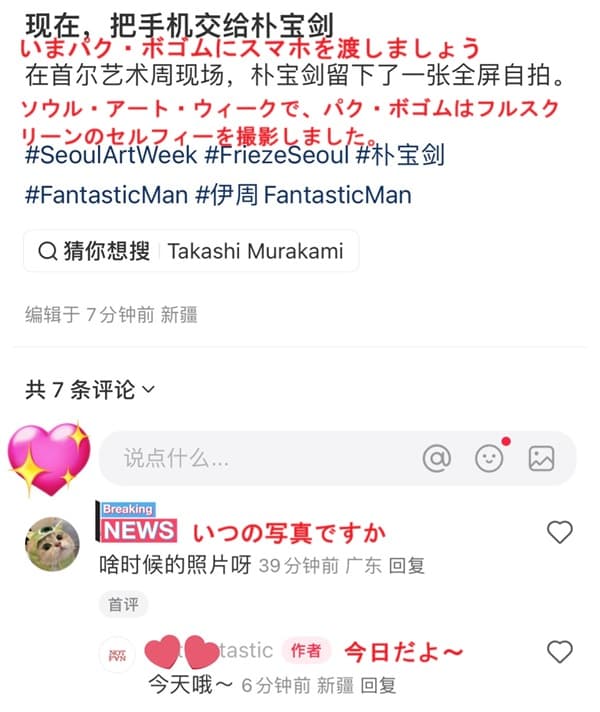This screenshot has height=712, width=600.
Task: Open the emoji picker smiley icon
Action: tap(489, 458)
